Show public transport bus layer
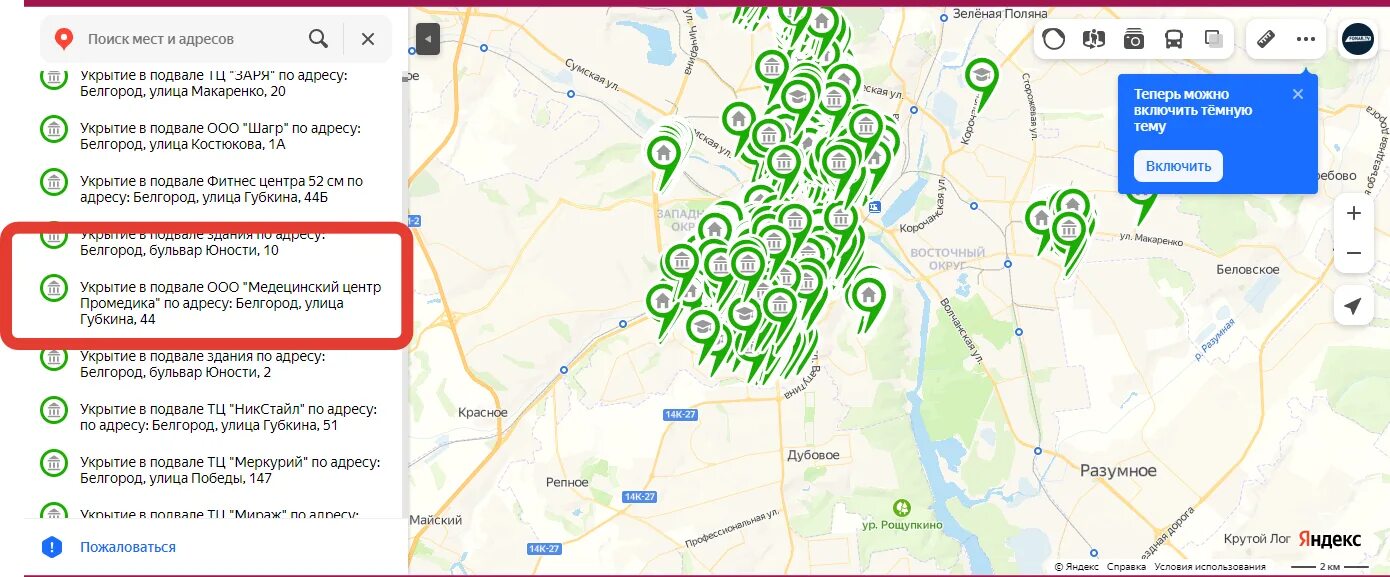The width and height of the screenshot is (1390, 577). 1174,39
